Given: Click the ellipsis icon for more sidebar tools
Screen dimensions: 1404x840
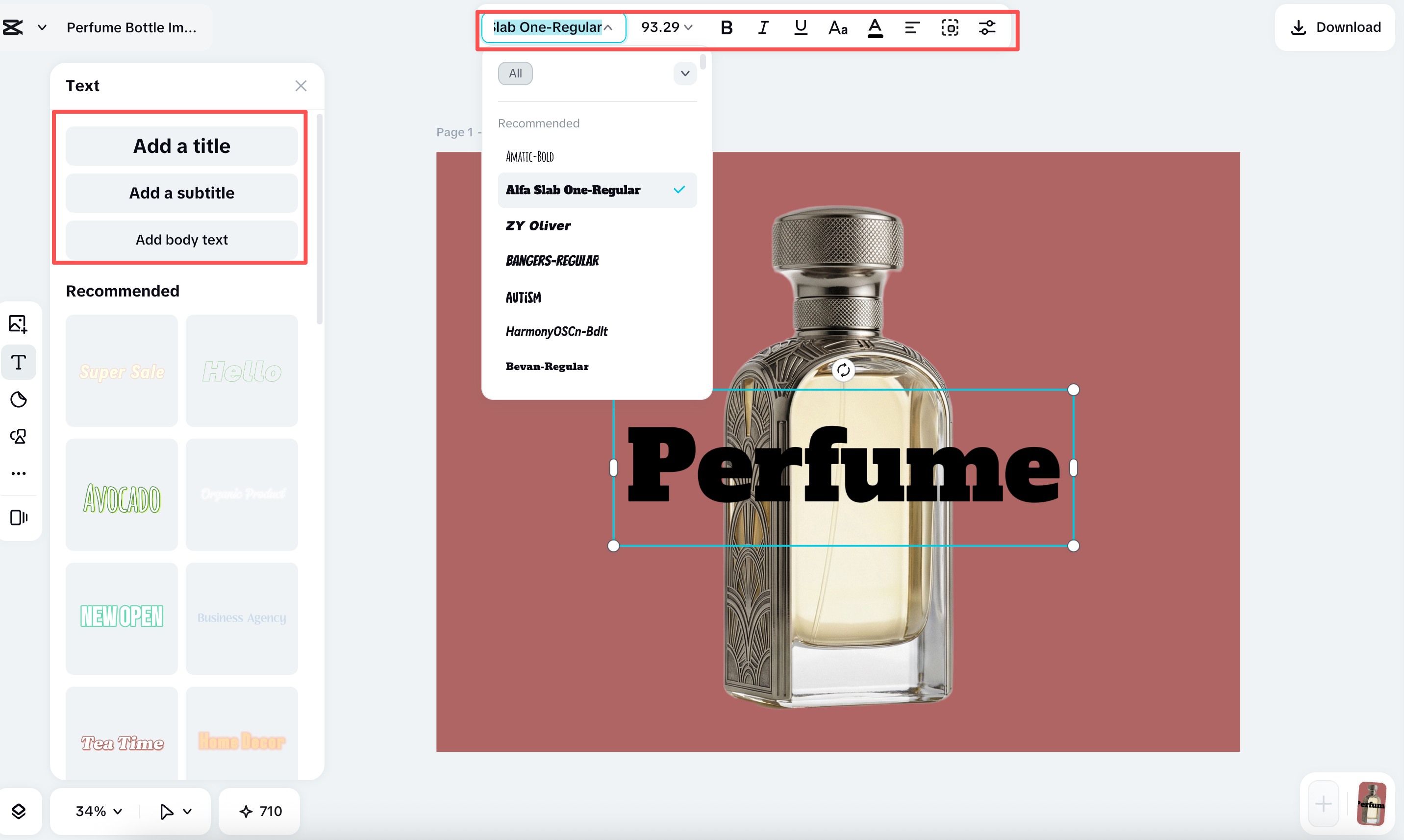Looking at the screenshot, I should pyautogui.click(x=19, y=473).
